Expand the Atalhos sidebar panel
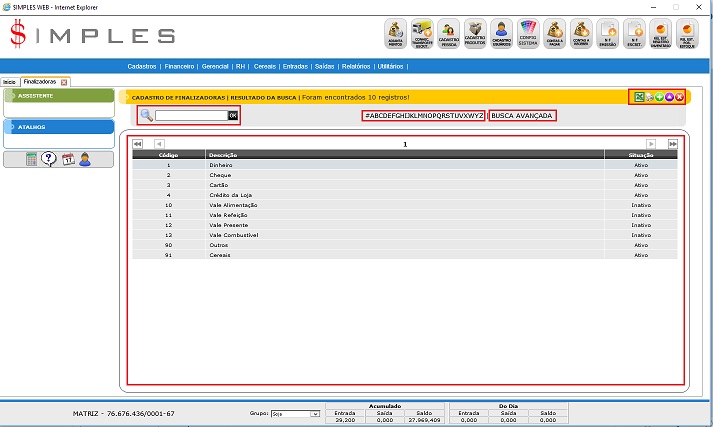This screenshot has height=427, width=713. tap(58, 127)
